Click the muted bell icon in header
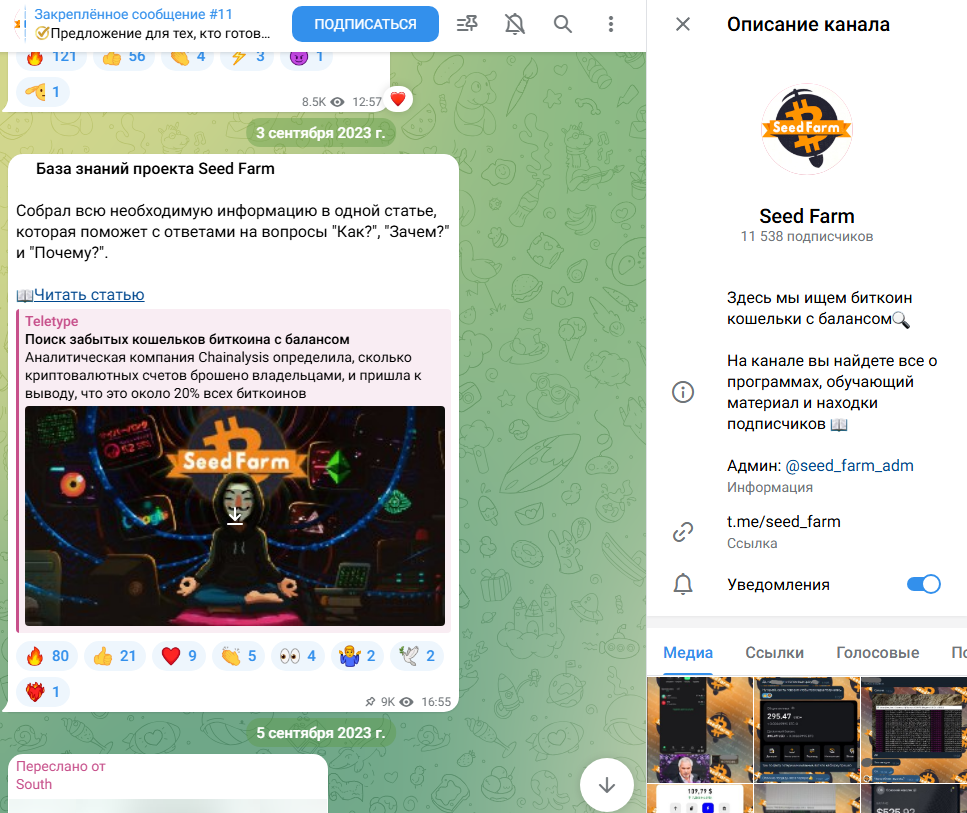Screen dimensions: 967x813 click(x=514, y=24)
